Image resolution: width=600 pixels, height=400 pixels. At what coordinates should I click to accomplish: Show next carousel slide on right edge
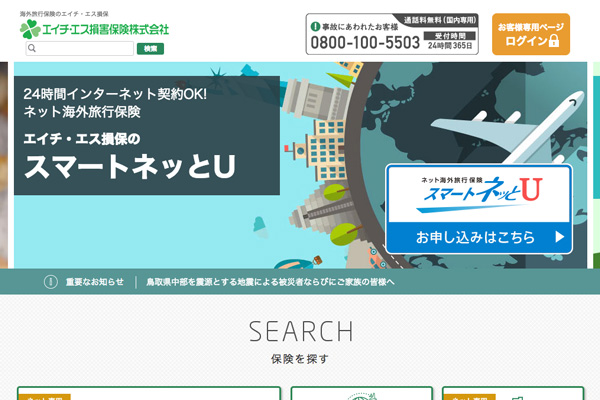[596, 165]
